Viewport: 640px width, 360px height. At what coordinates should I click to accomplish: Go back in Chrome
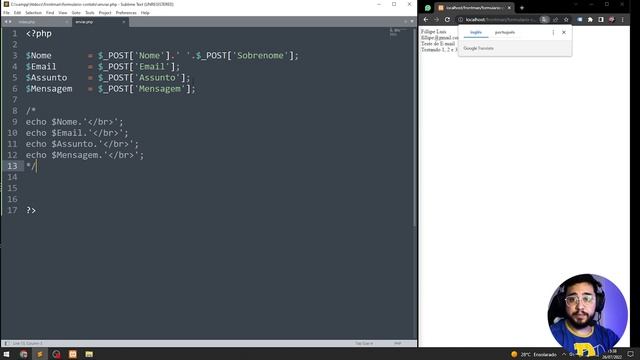(x=426, y=20)
